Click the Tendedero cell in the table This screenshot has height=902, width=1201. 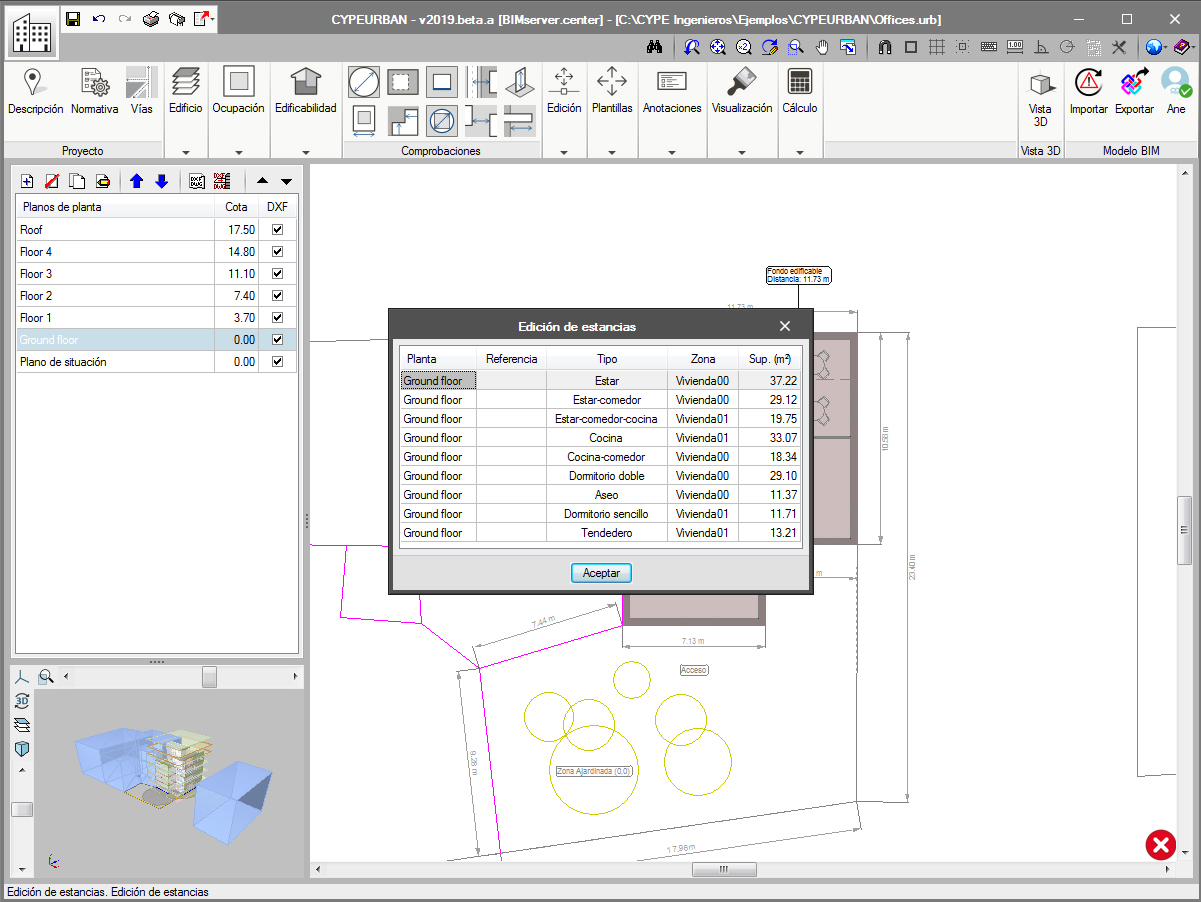click(607, 533)
